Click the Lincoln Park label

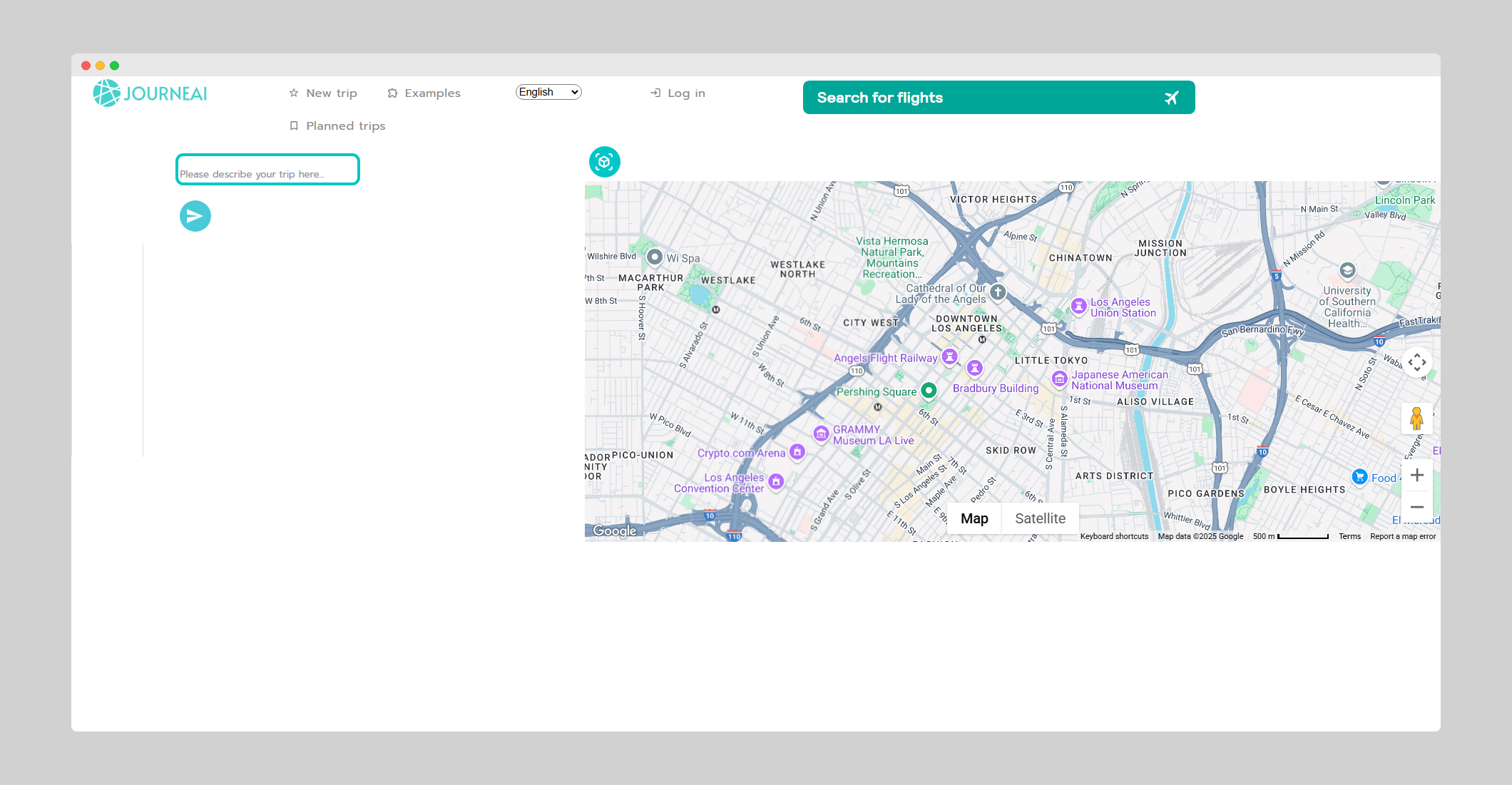[x=1405, y=200]
